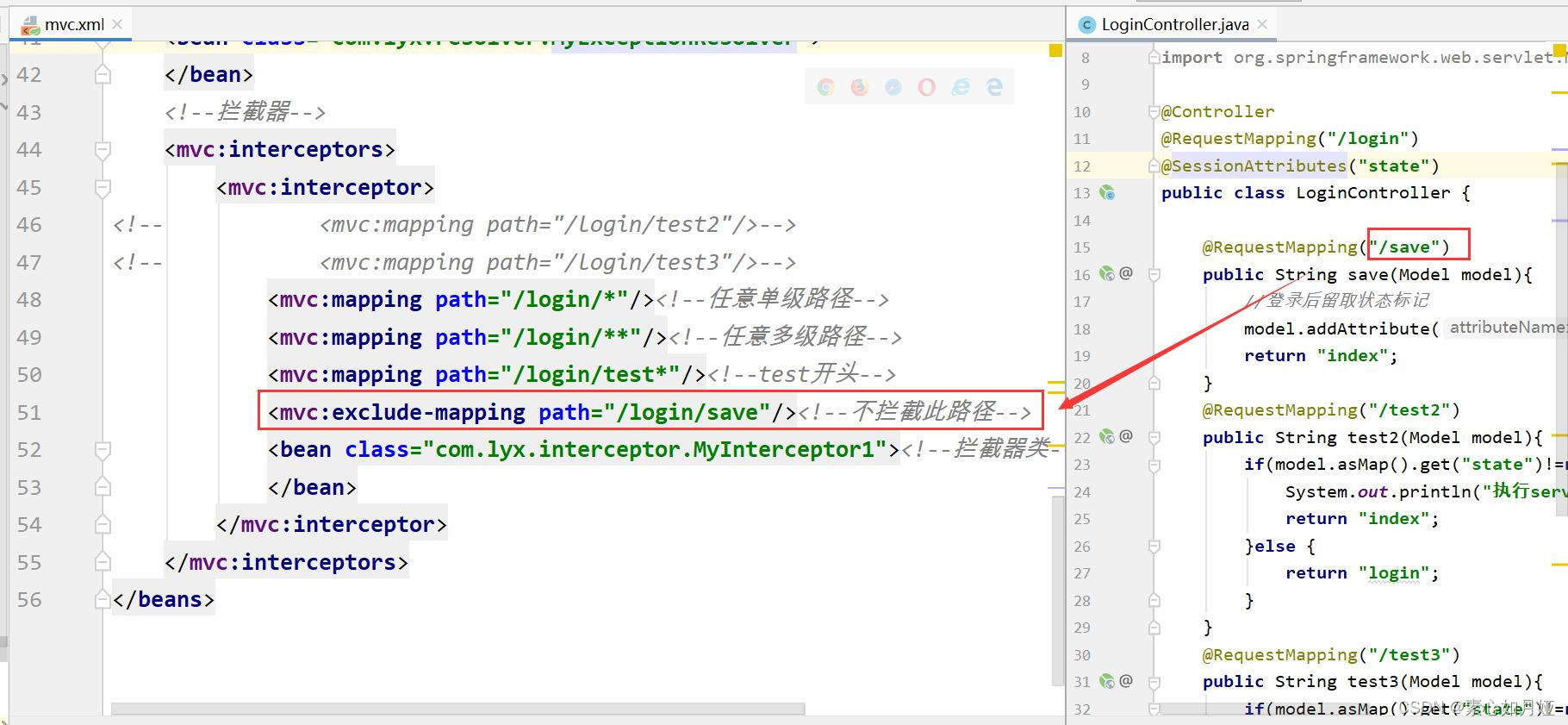Click line number 12 in LoginController gutter
The image size is (1568, 725).
pyautogui.click(x=1082, y=166)
